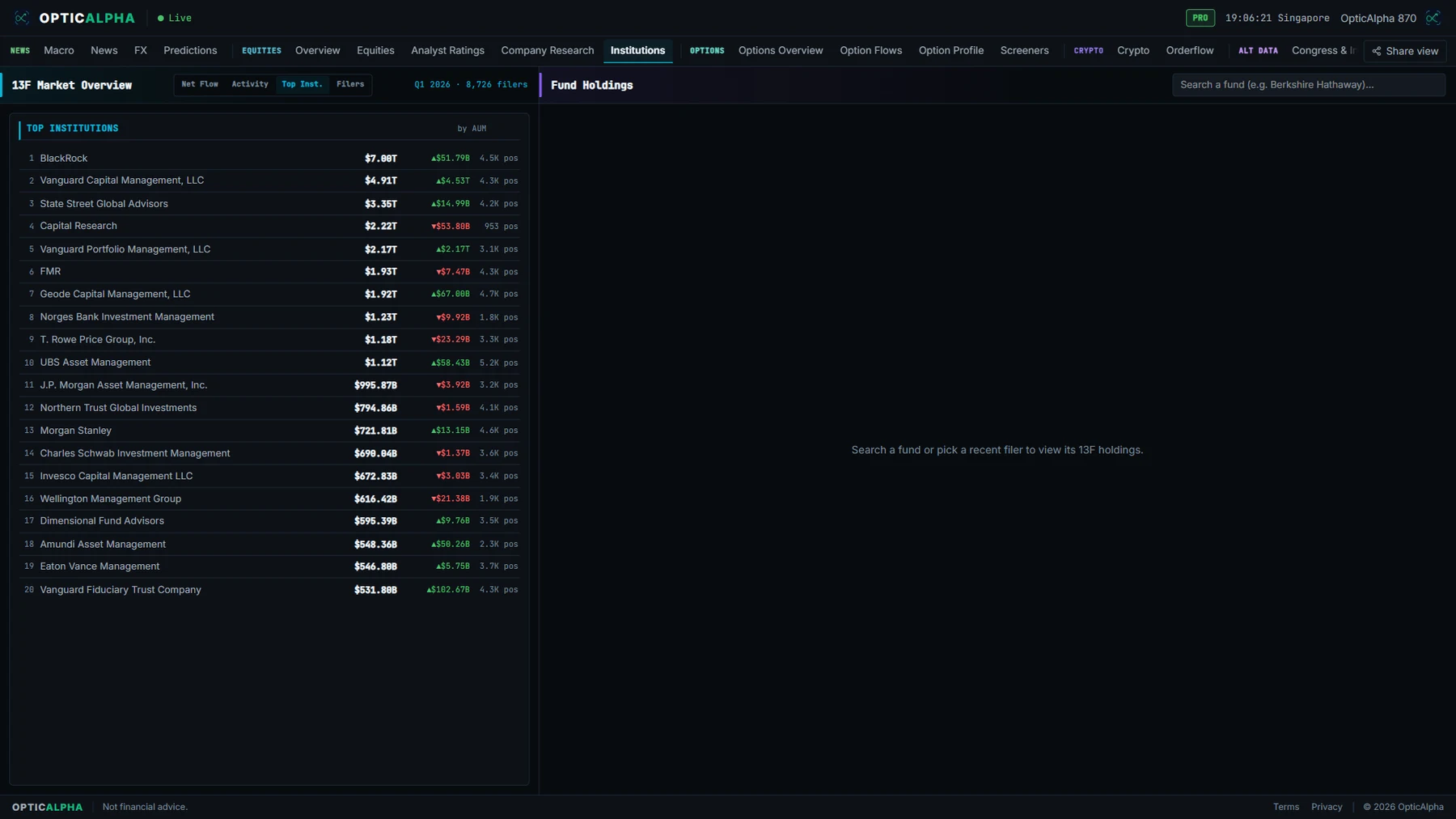Open the Options Overview tab
The height and width of the screenshot is (819, 1456).
[x=781, y=50]
